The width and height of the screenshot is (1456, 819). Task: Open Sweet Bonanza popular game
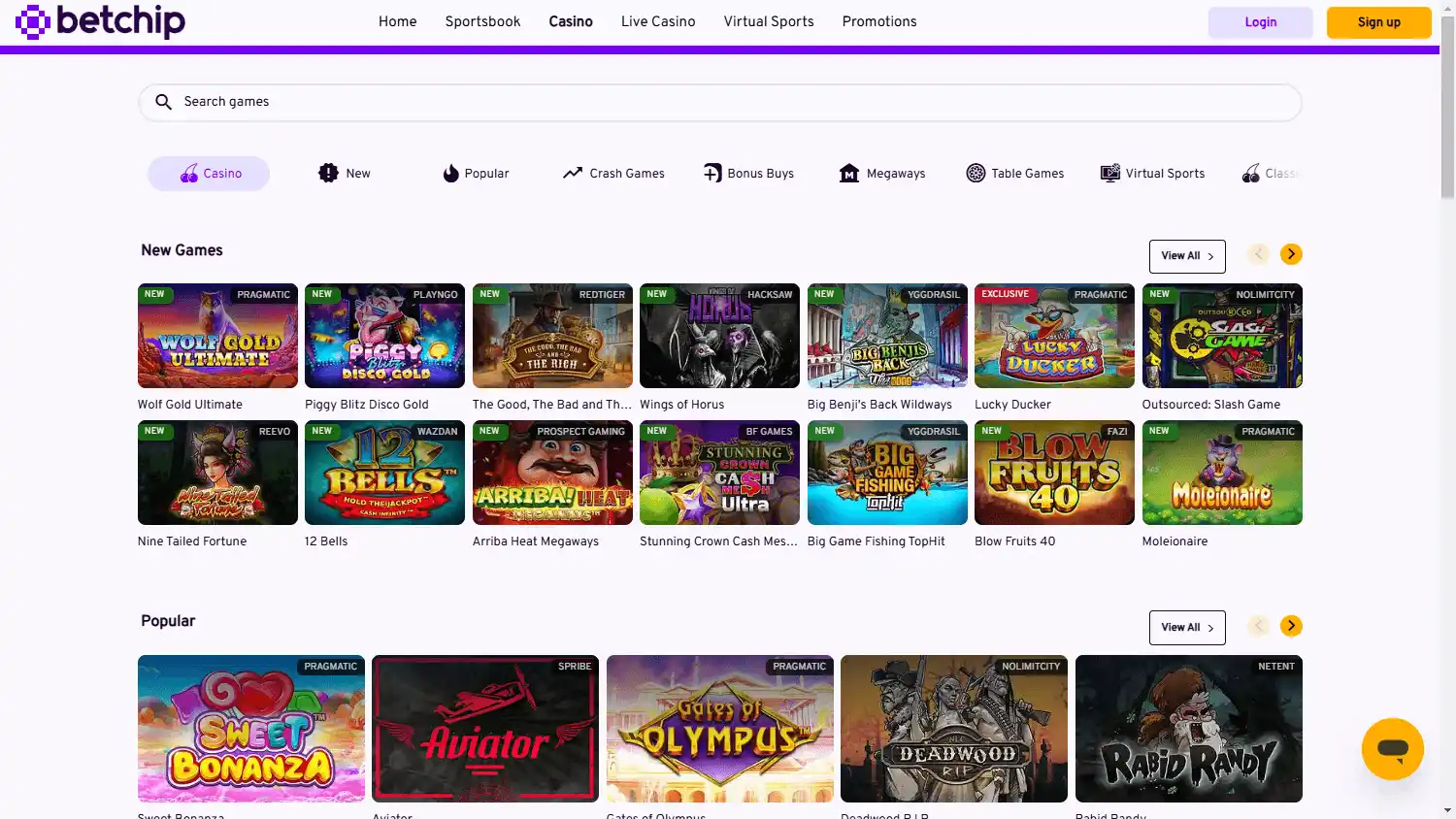pos(251,729)
